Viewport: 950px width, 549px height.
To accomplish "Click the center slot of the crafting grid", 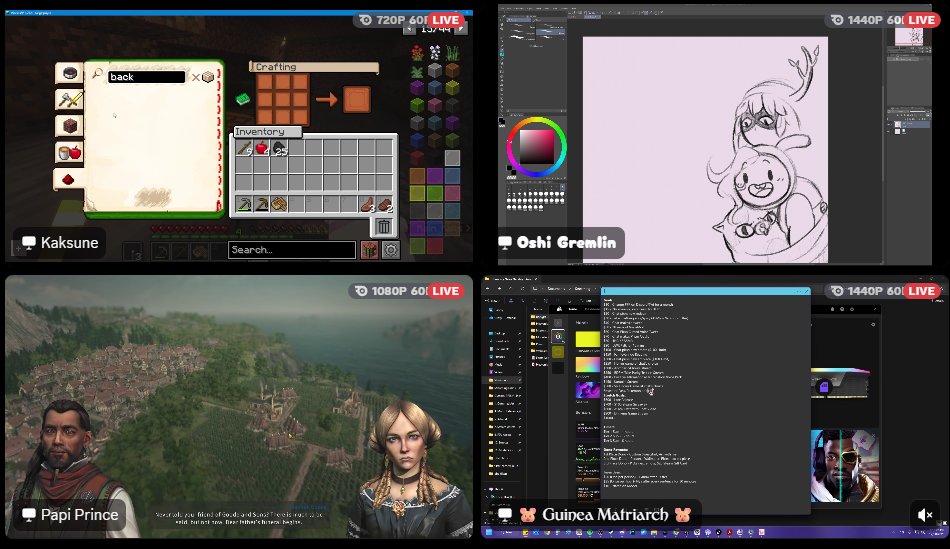I will 283,99.
